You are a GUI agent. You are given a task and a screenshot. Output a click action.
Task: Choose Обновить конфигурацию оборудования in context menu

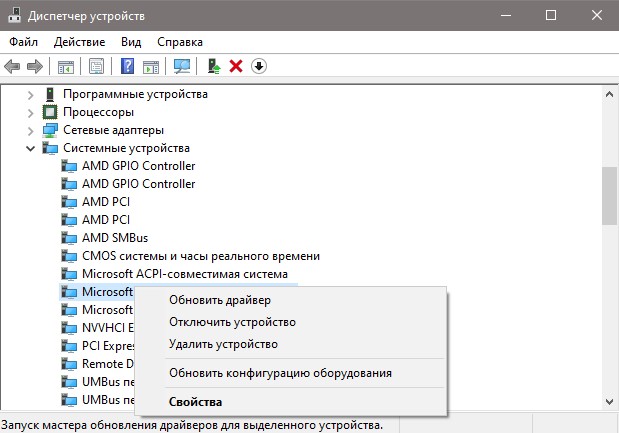(291, 373)
